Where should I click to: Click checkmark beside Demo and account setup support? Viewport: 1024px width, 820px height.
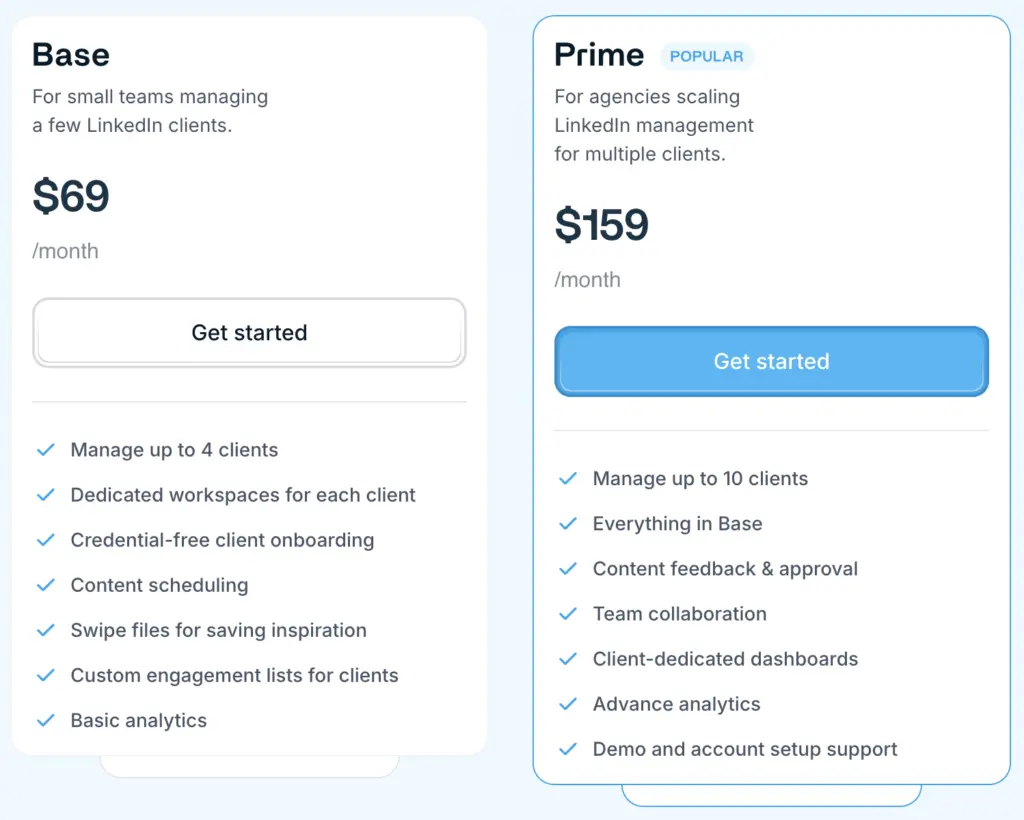pos(568,749)
